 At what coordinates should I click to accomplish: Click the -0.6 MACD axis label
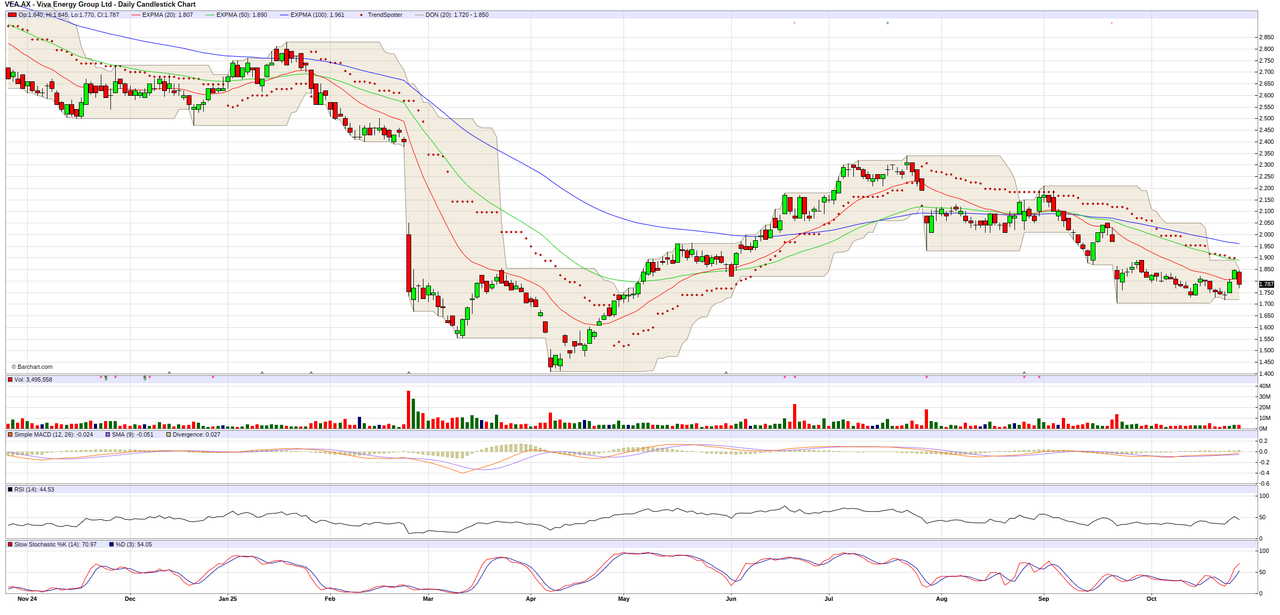[1263, 483]
